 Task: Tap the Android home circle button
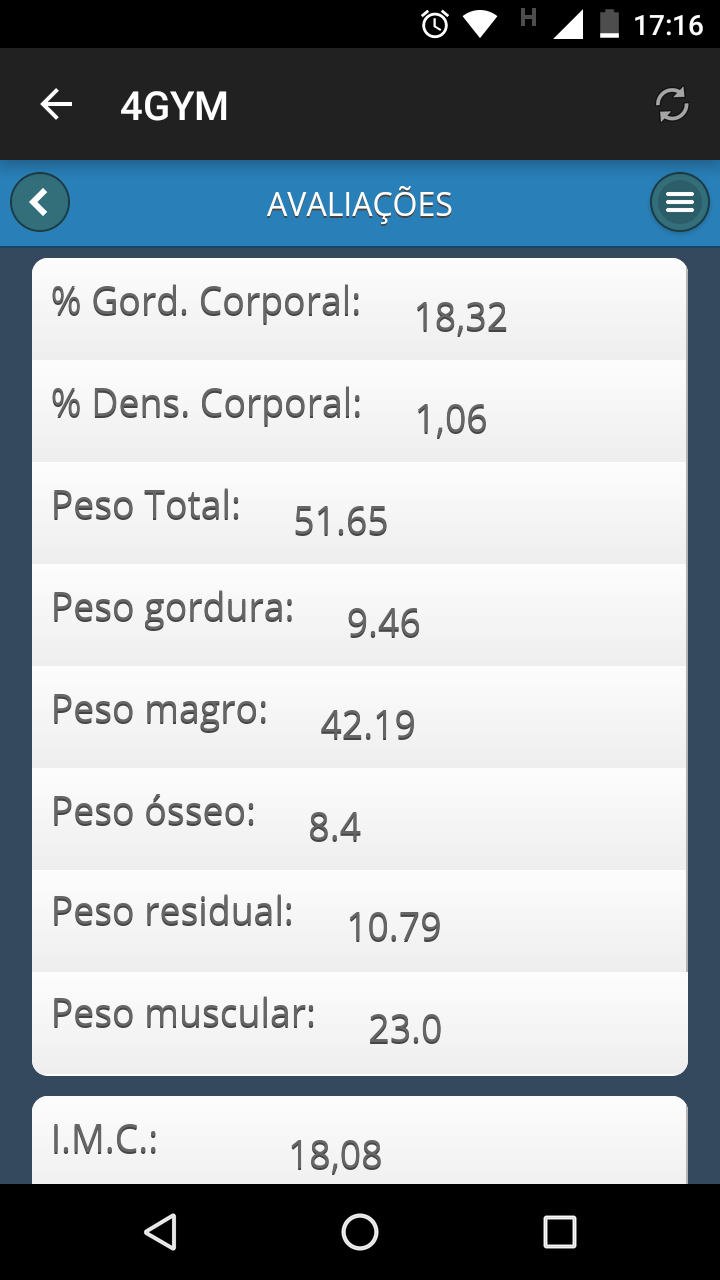(360, 1232)
